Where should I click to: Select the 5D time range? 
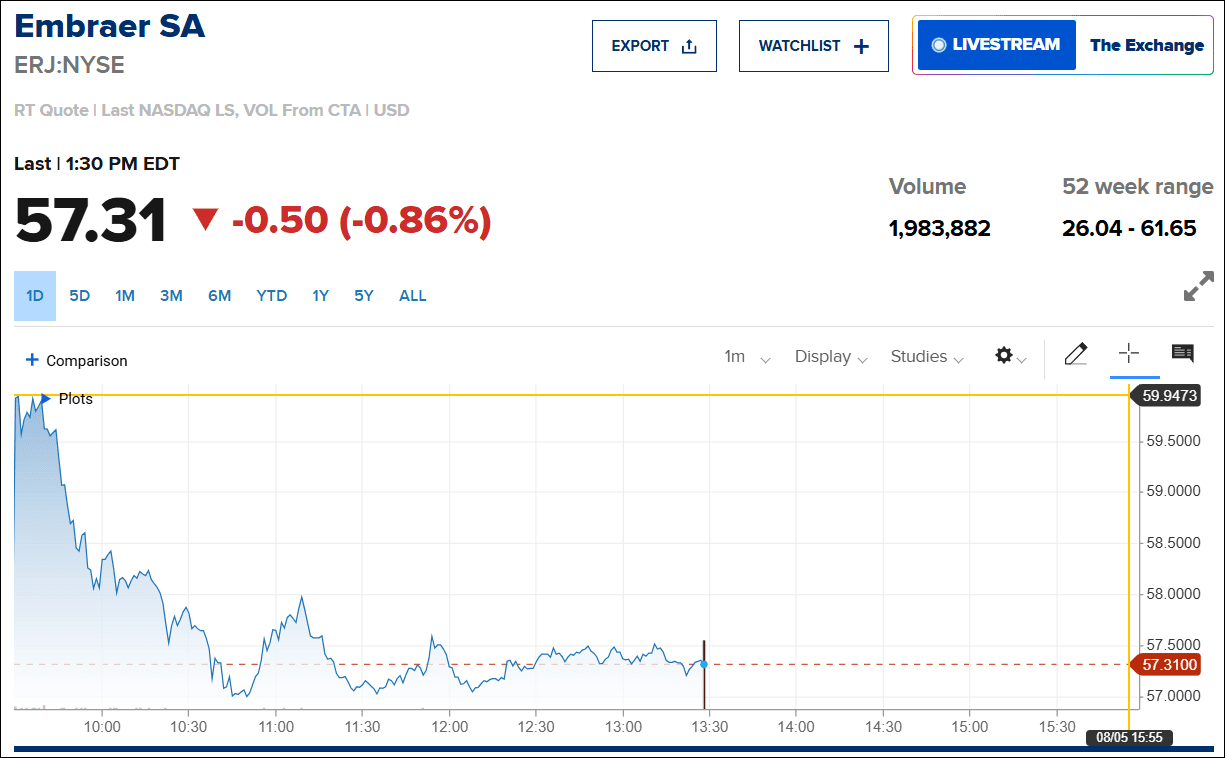click(x=80, y=296)
